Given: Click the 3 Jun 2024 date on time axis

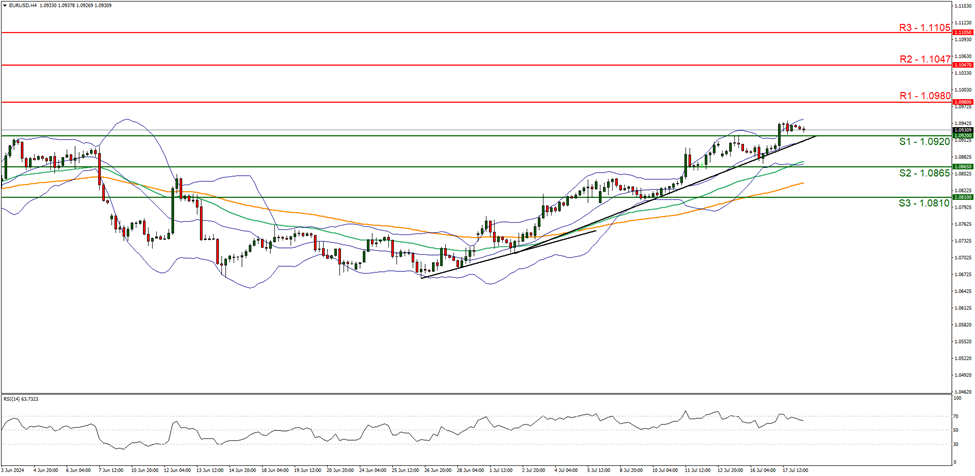Looking at the screenshot, I should click(x=14, y=468).
